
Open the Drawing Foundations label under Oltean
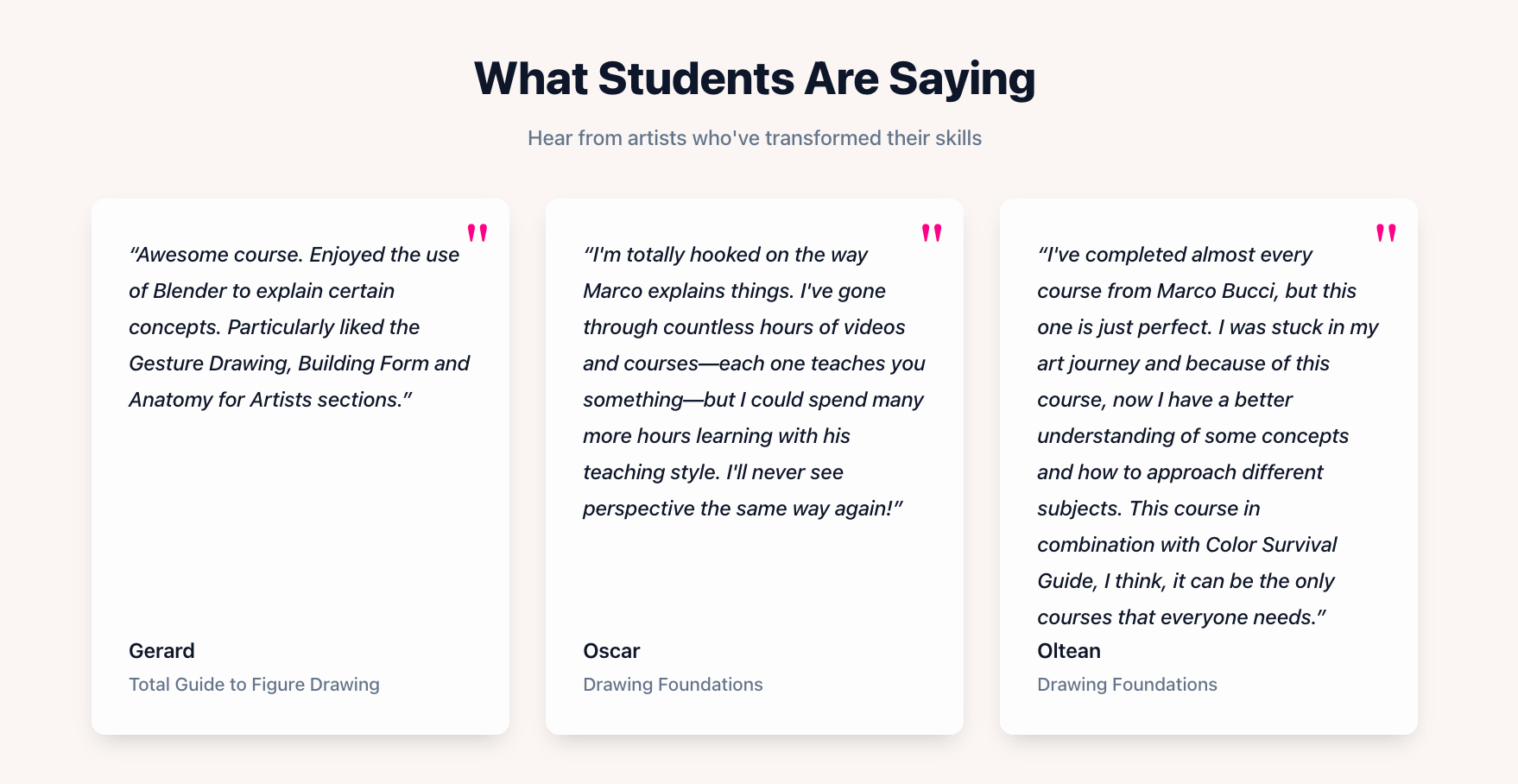[1127, 685]
